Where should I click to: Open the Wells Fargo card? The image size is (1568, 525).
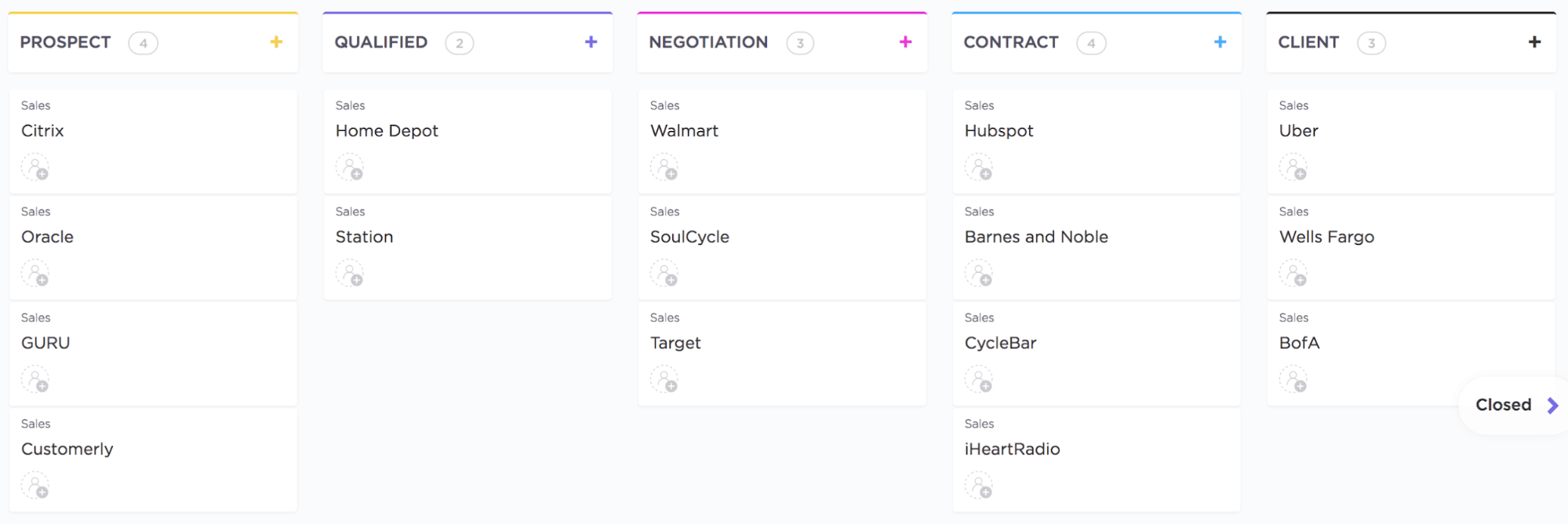pyautogui.click(x=1326, y=237)
